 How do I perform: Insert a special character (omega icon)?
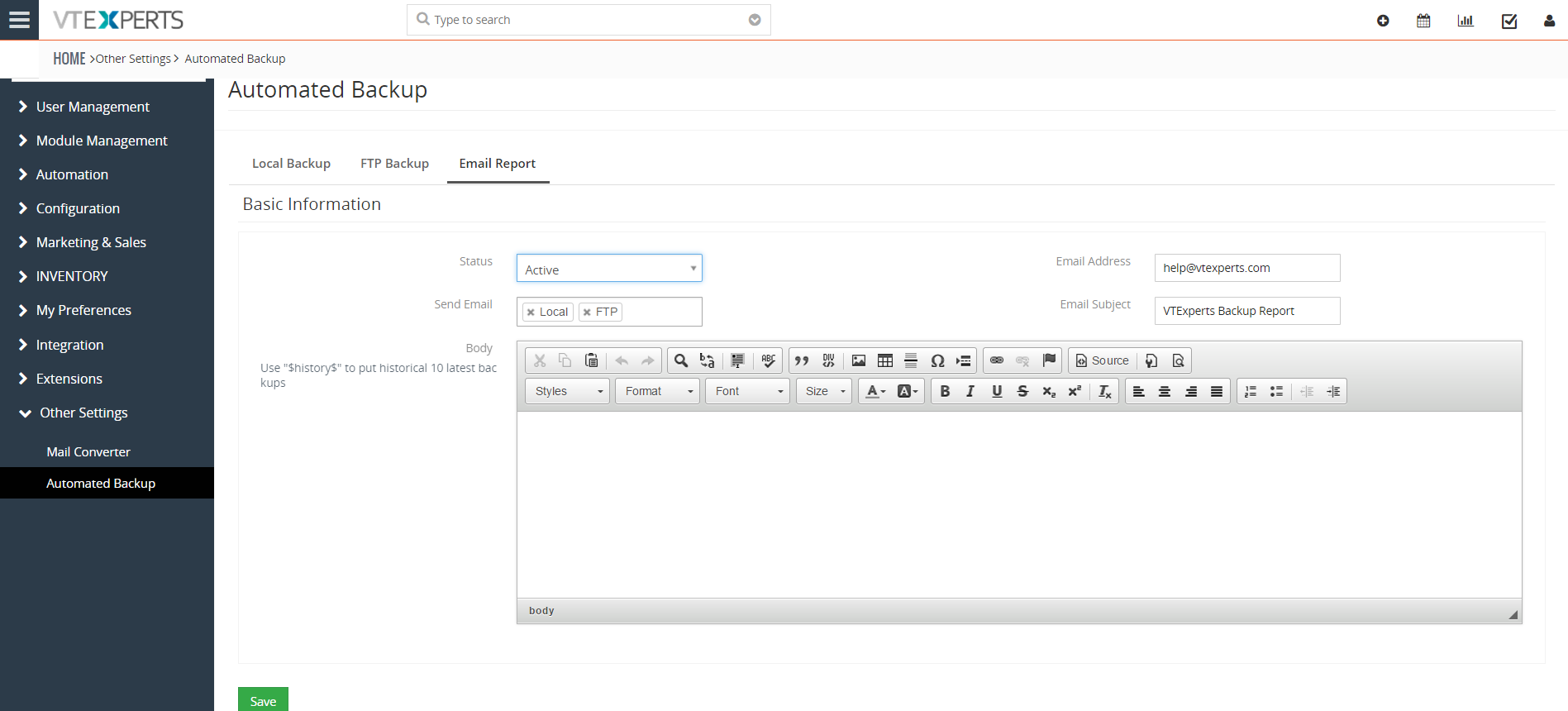pos(937,360)
